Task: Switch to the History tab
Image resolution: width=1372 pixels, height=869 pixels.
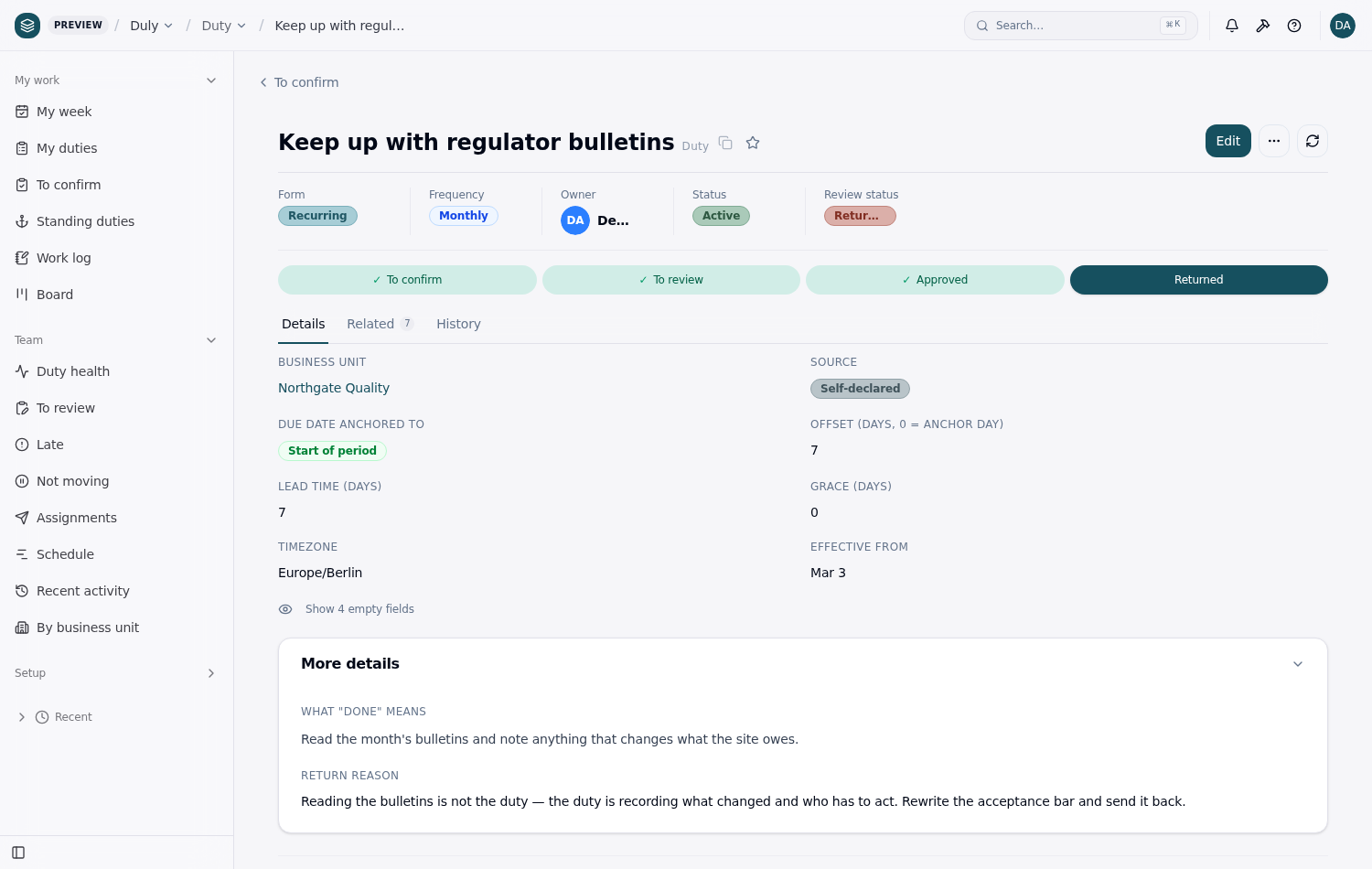Action: pos(458,324)
